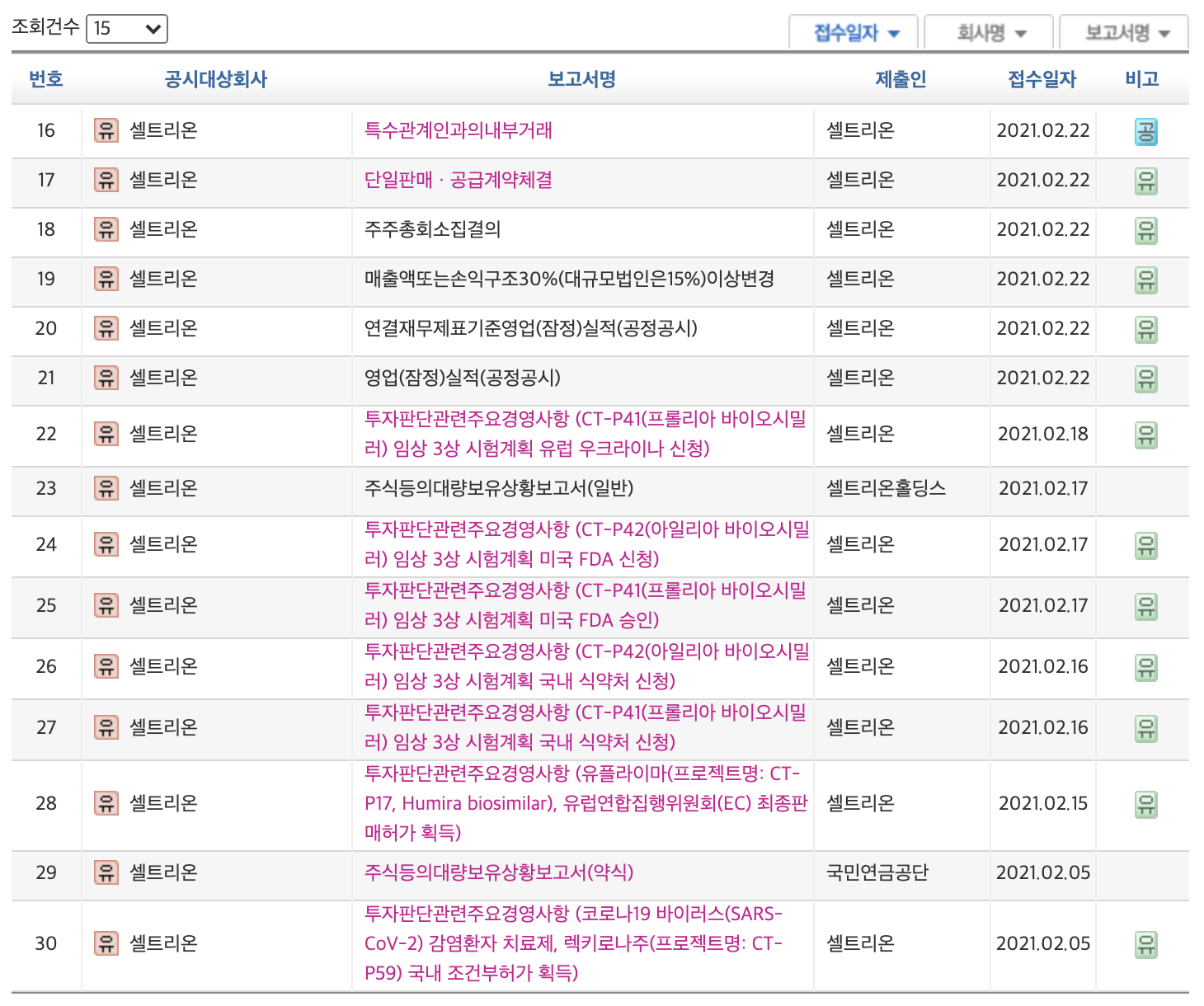Screen dimensions: 1204x1006
Task: Click the green 유 remark icon in row 28
Action: [x=1146, y=805]
